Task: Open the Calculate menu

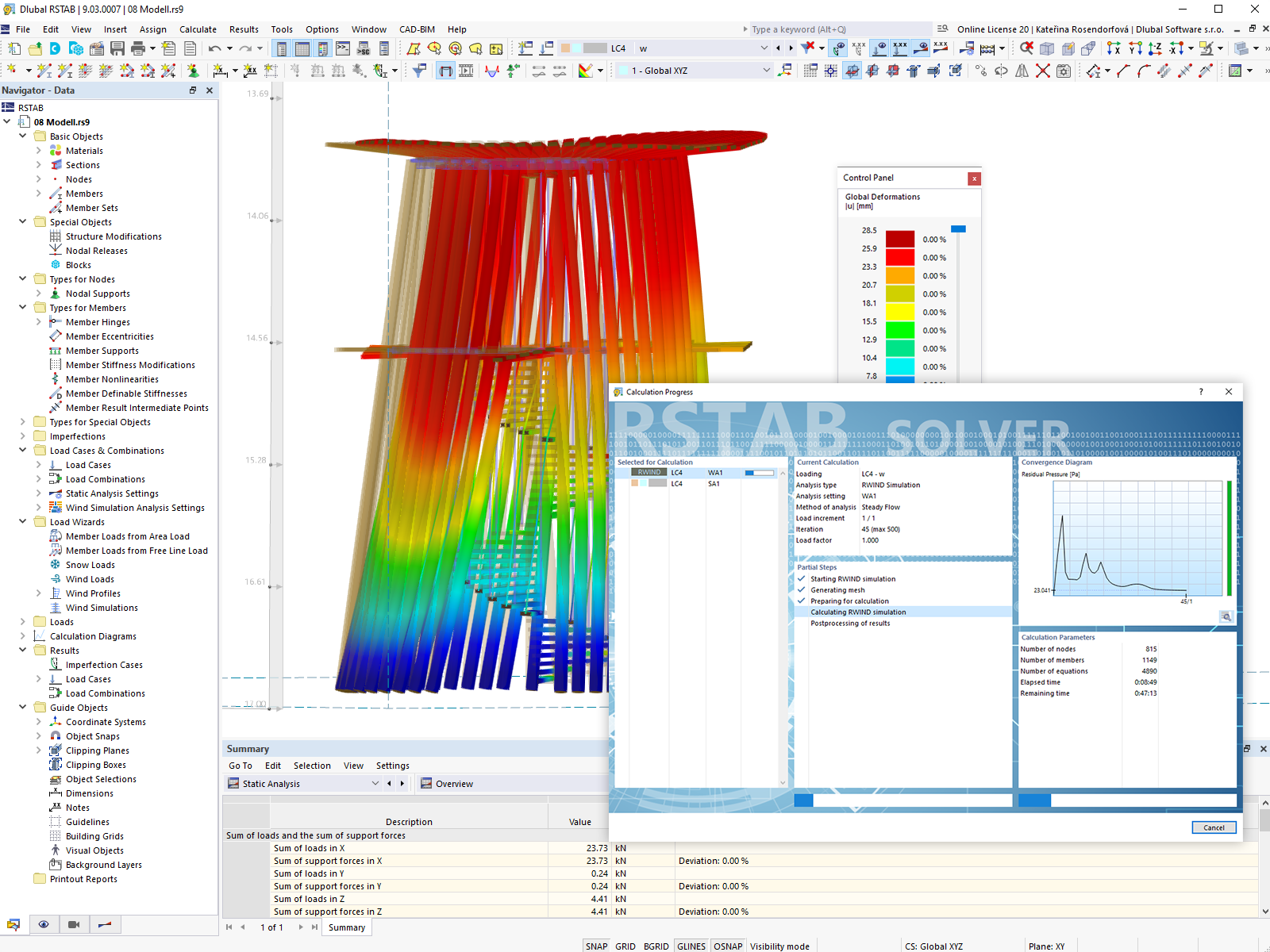Action: point(198,29)
